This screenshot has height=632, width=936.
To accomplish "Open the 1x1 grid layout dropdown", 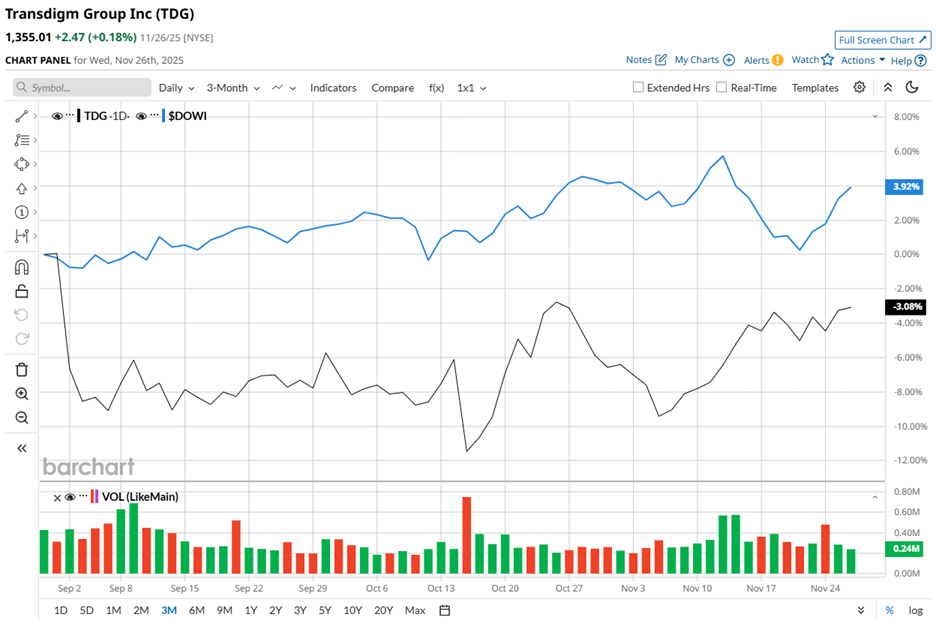I will point(472,88).
